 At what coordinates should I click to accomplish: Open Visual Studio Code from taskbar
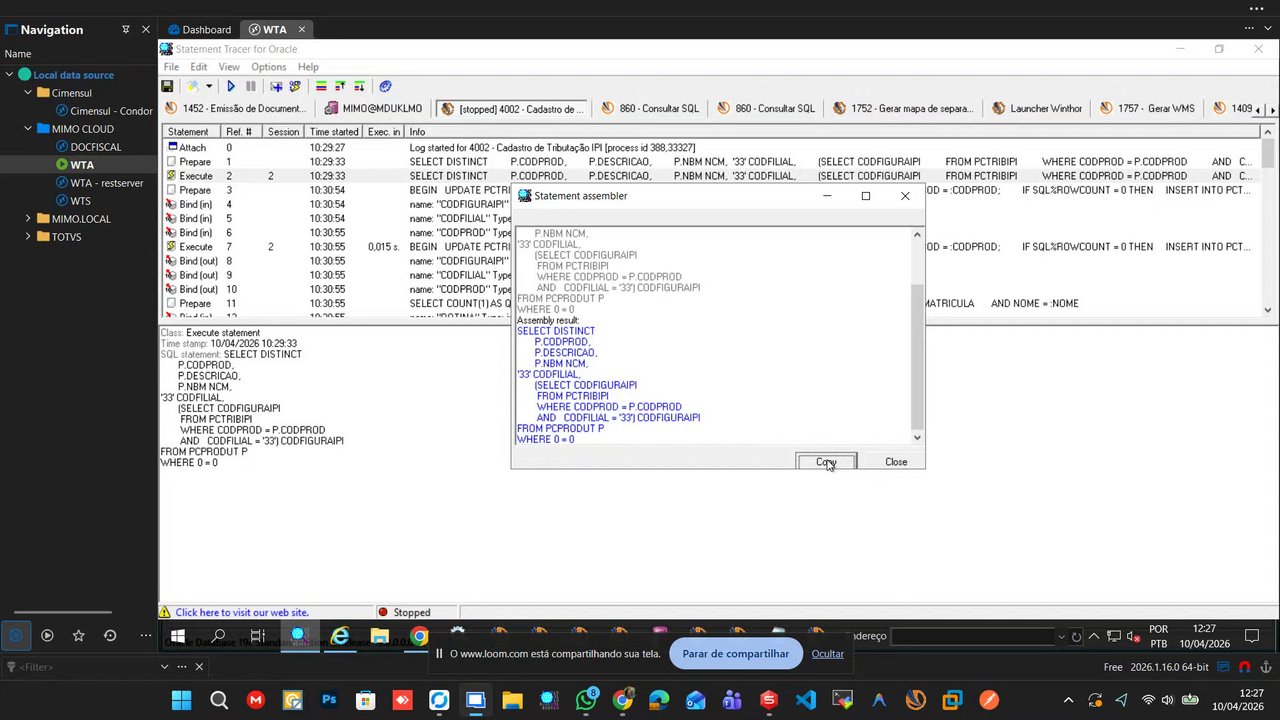[x=805, y=700]
